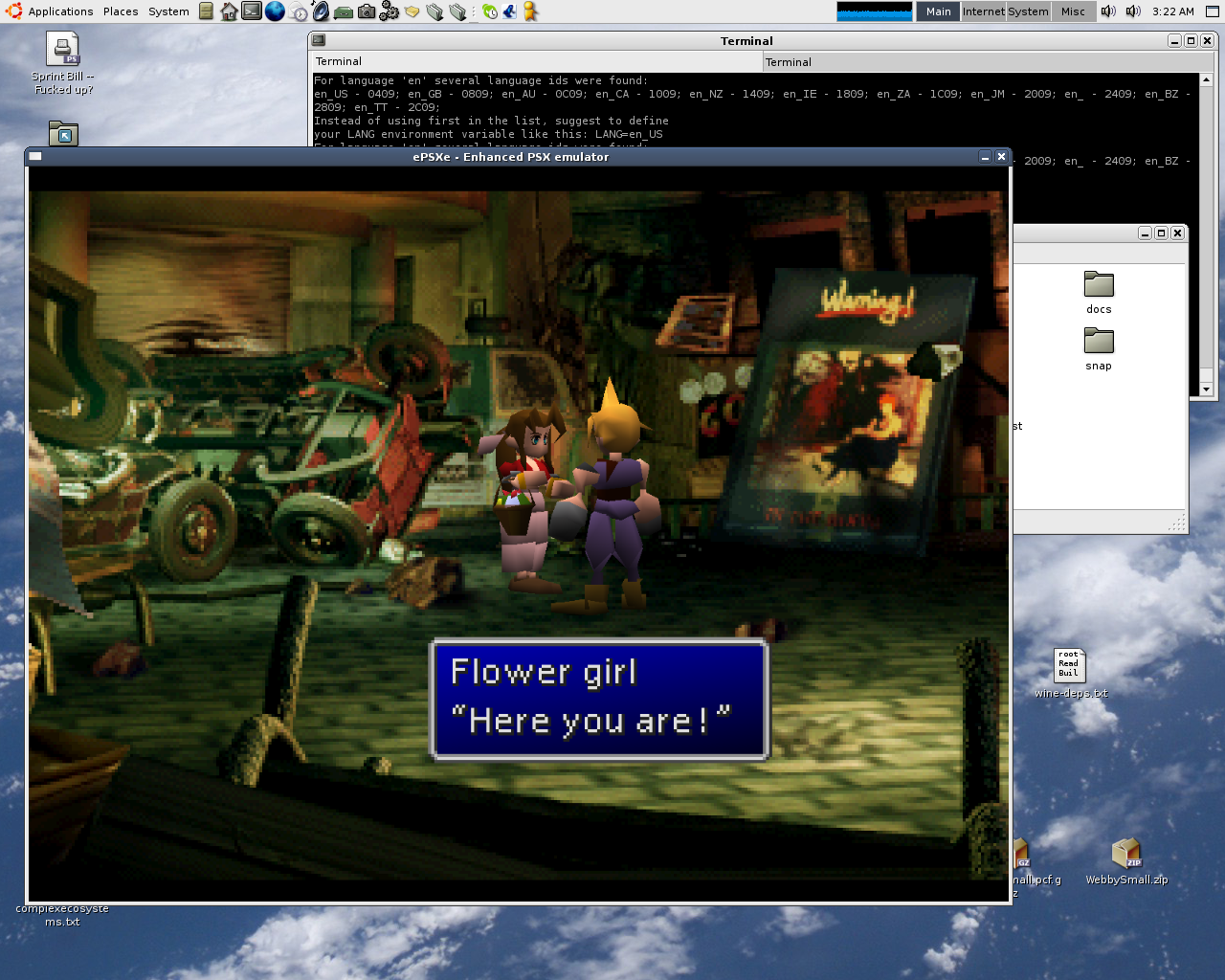This screenshot has height=980, width=1225.
Task: Open the Home folder launcher icon
Action: point(229,11)
